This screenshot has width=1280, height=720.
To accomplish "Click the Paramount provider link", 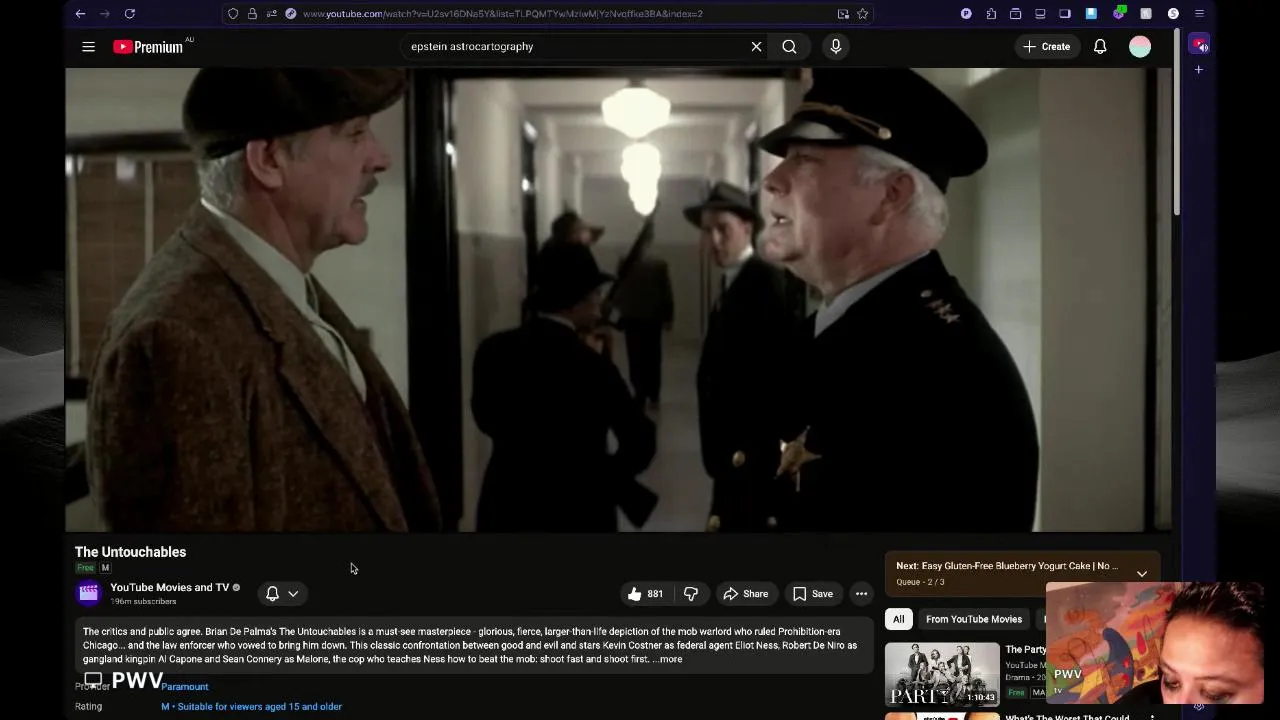I will tap(185, 687).
